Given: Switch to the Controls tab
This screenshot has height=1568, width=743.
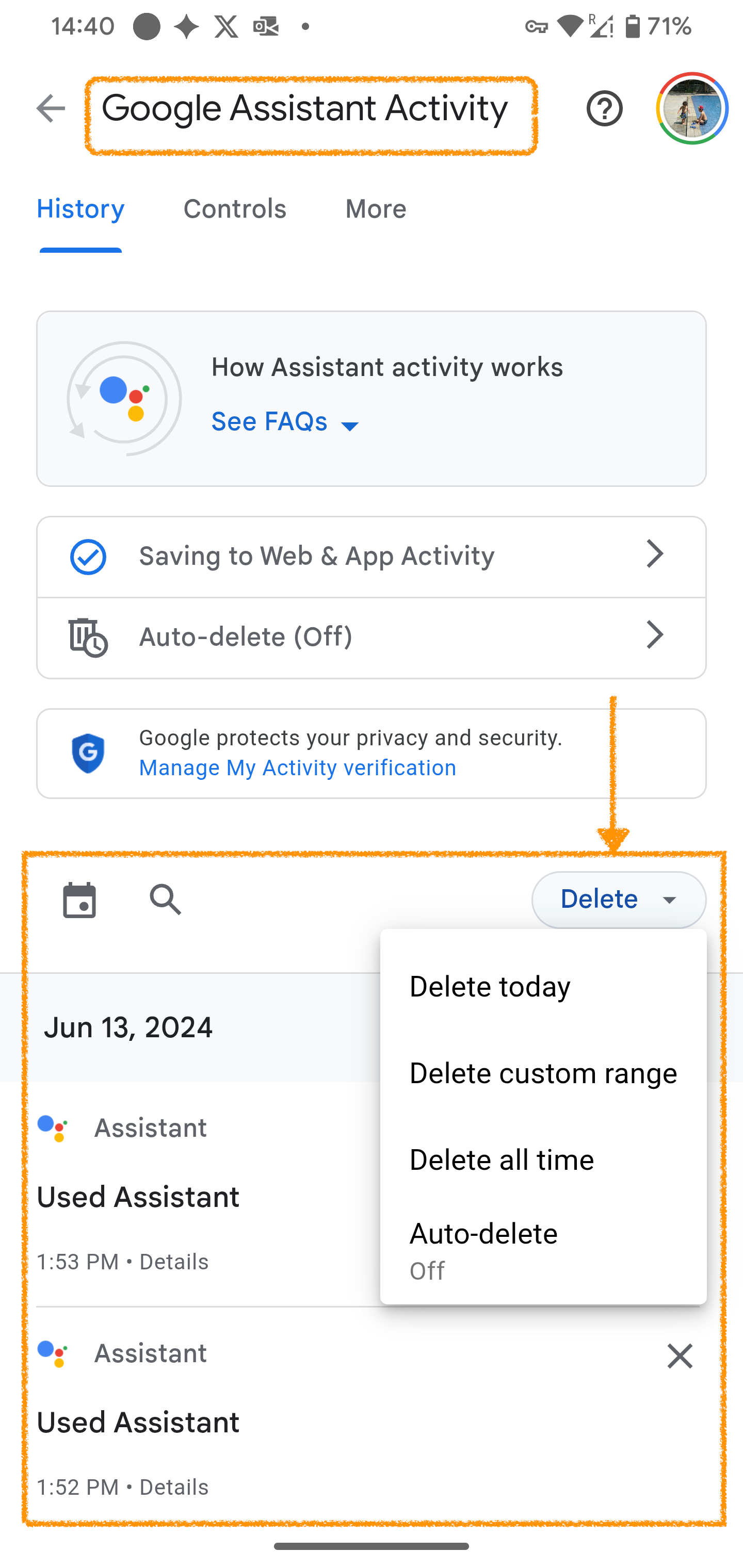Looking at the screenshot, I should (234, 209).
